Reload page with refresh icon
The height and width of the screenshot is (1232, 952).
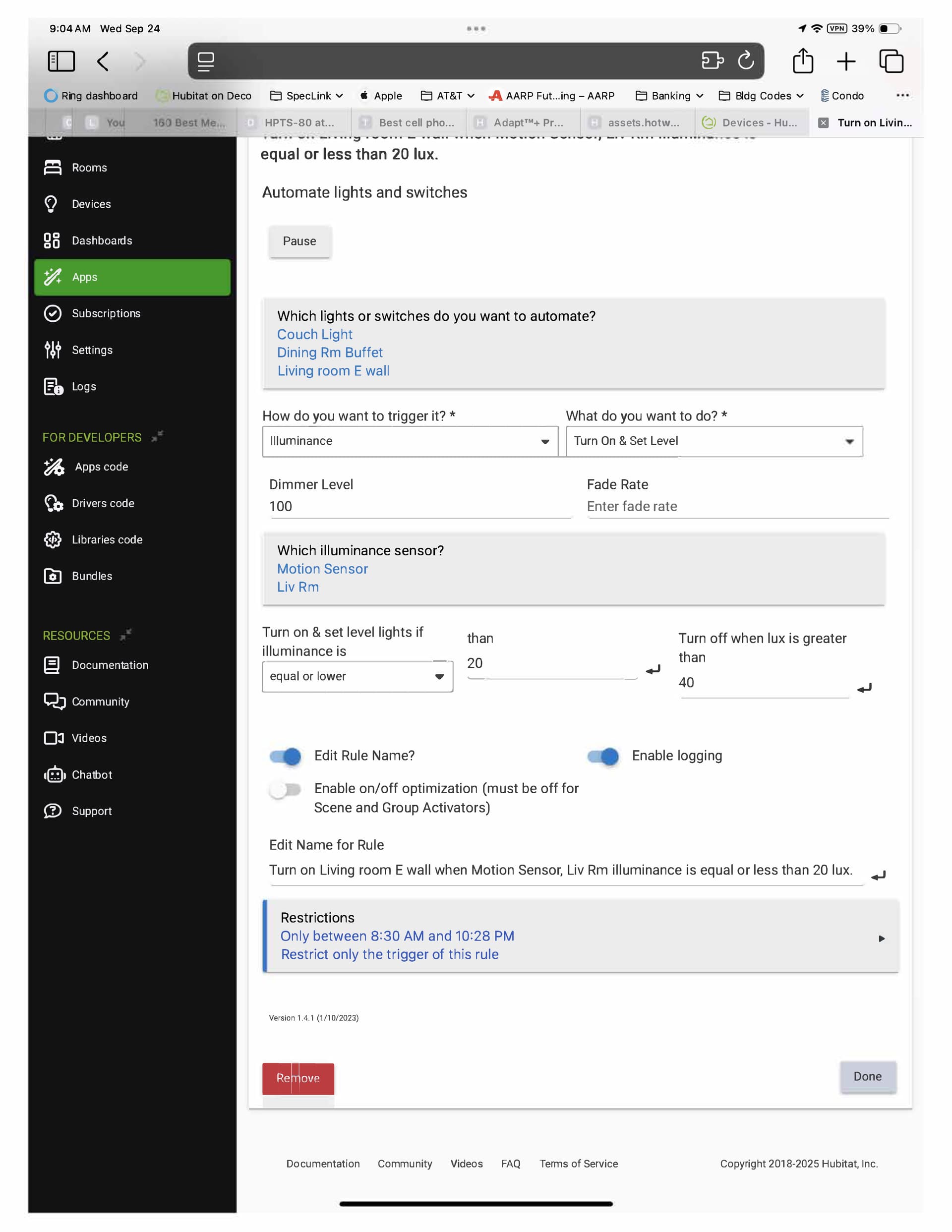pos(745,60)
